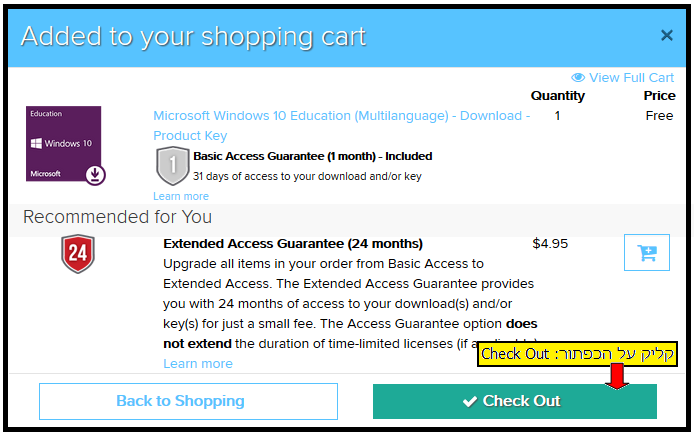
Task: Click the Basic Access Guarantee included text
Action: tap(312, 156)
